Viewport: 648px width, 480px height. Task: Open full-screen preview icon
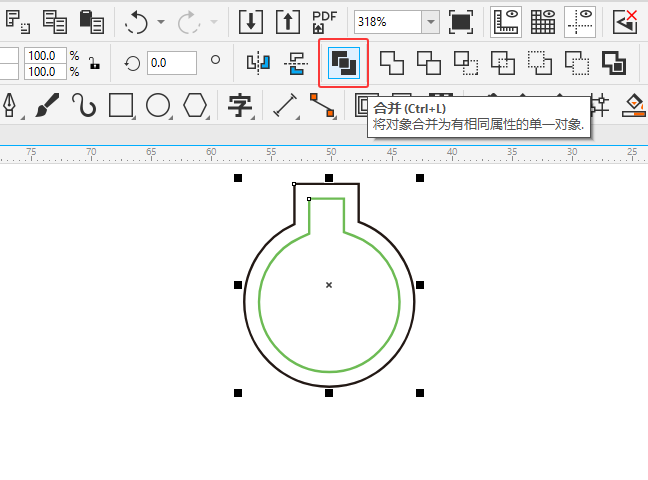pos(461,22)
